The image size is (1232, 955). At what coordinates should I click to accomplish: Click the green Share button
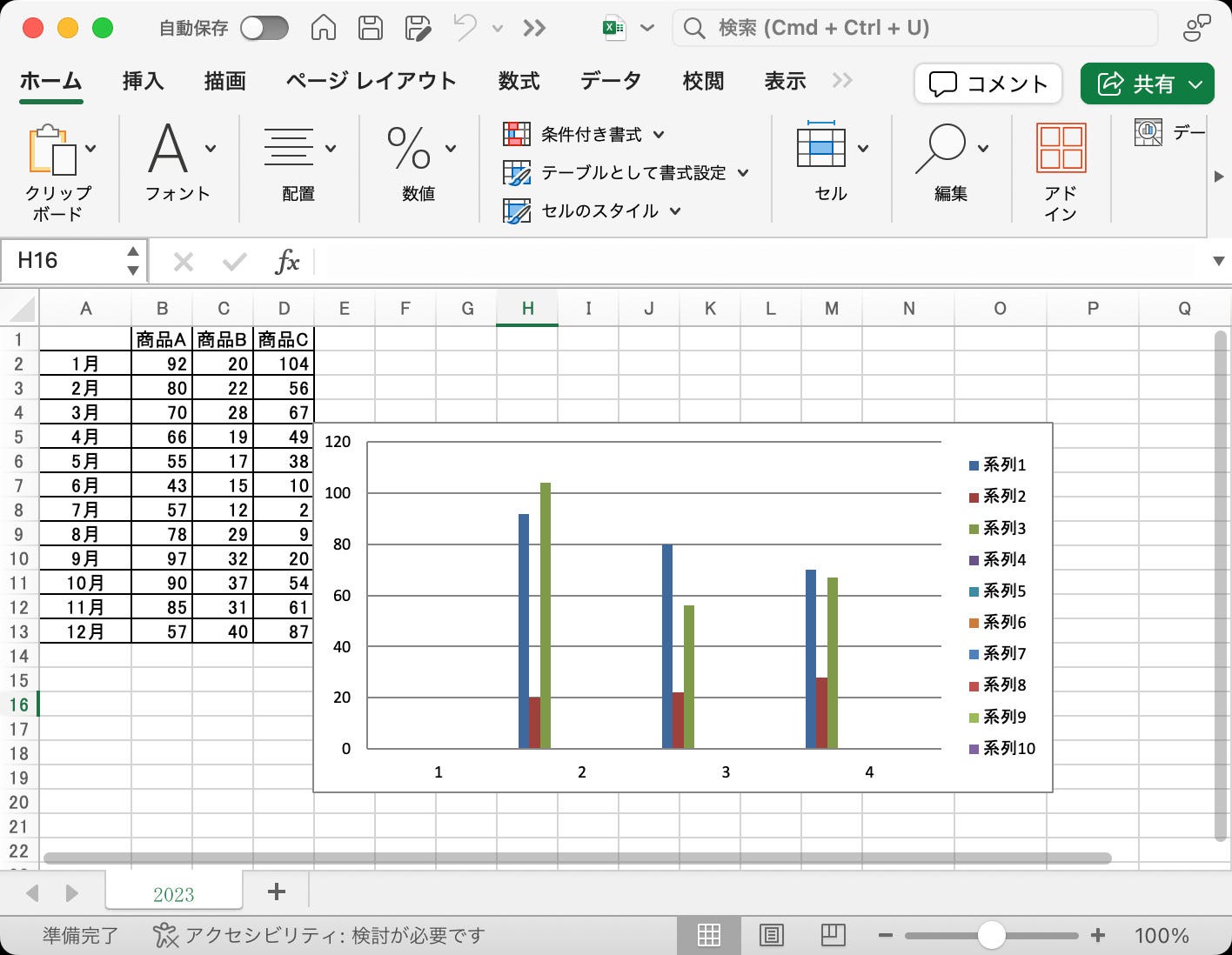pyautogui.click(x=1147, y=83)
